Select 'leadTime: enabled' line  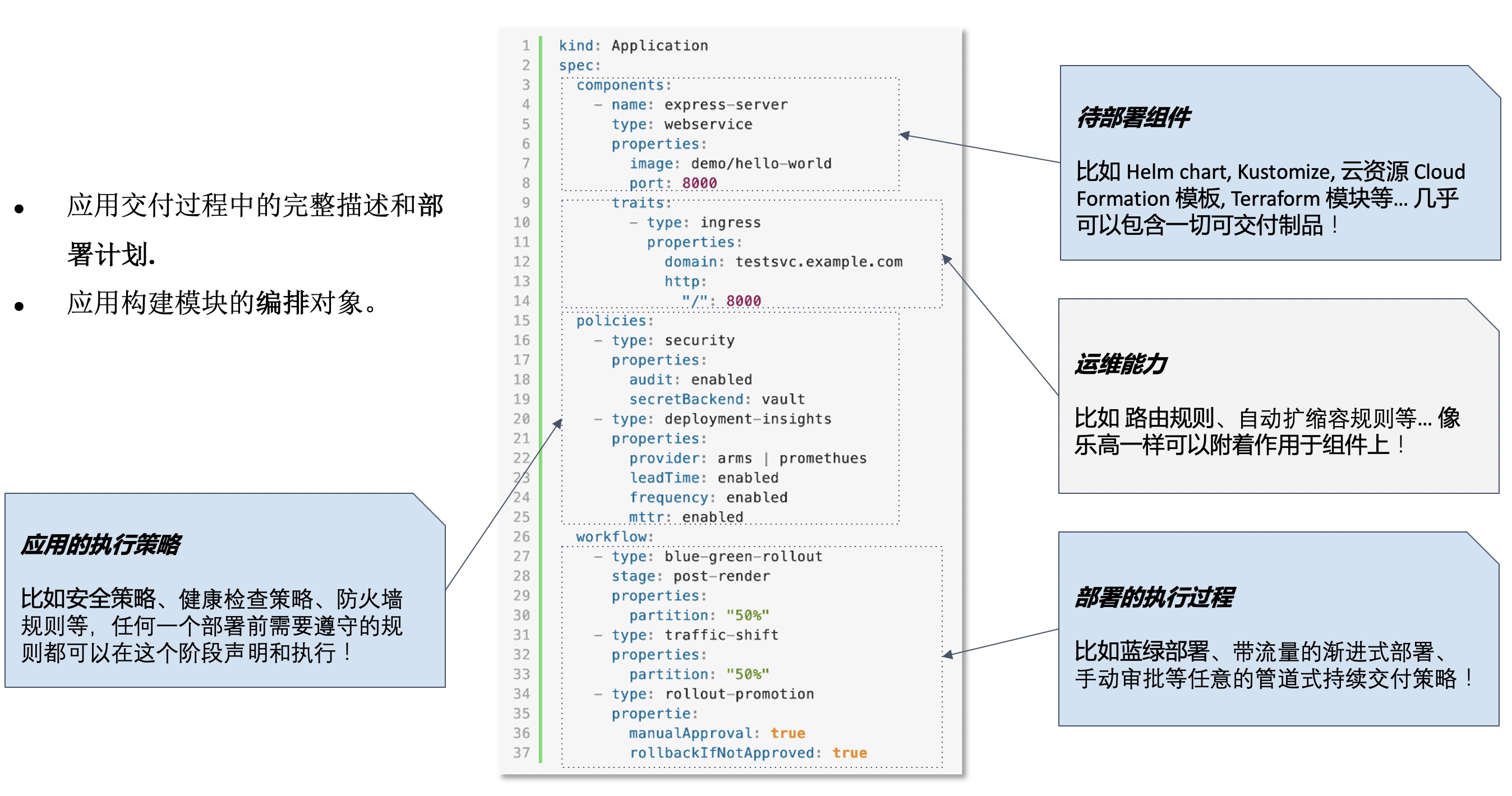pos(704,478)
